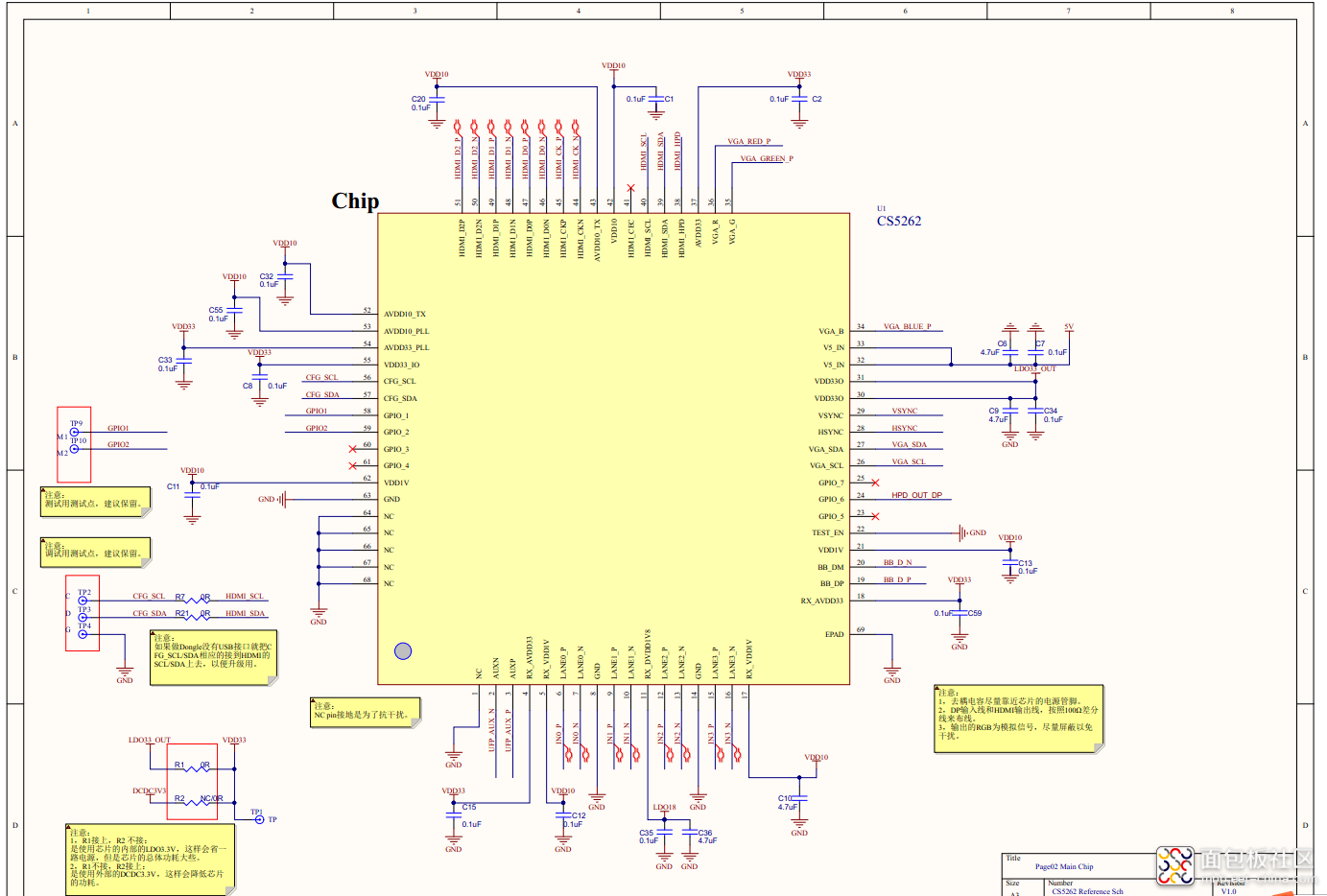
Task: Click the BB_D_P net label
Action: tap(897, 579)
